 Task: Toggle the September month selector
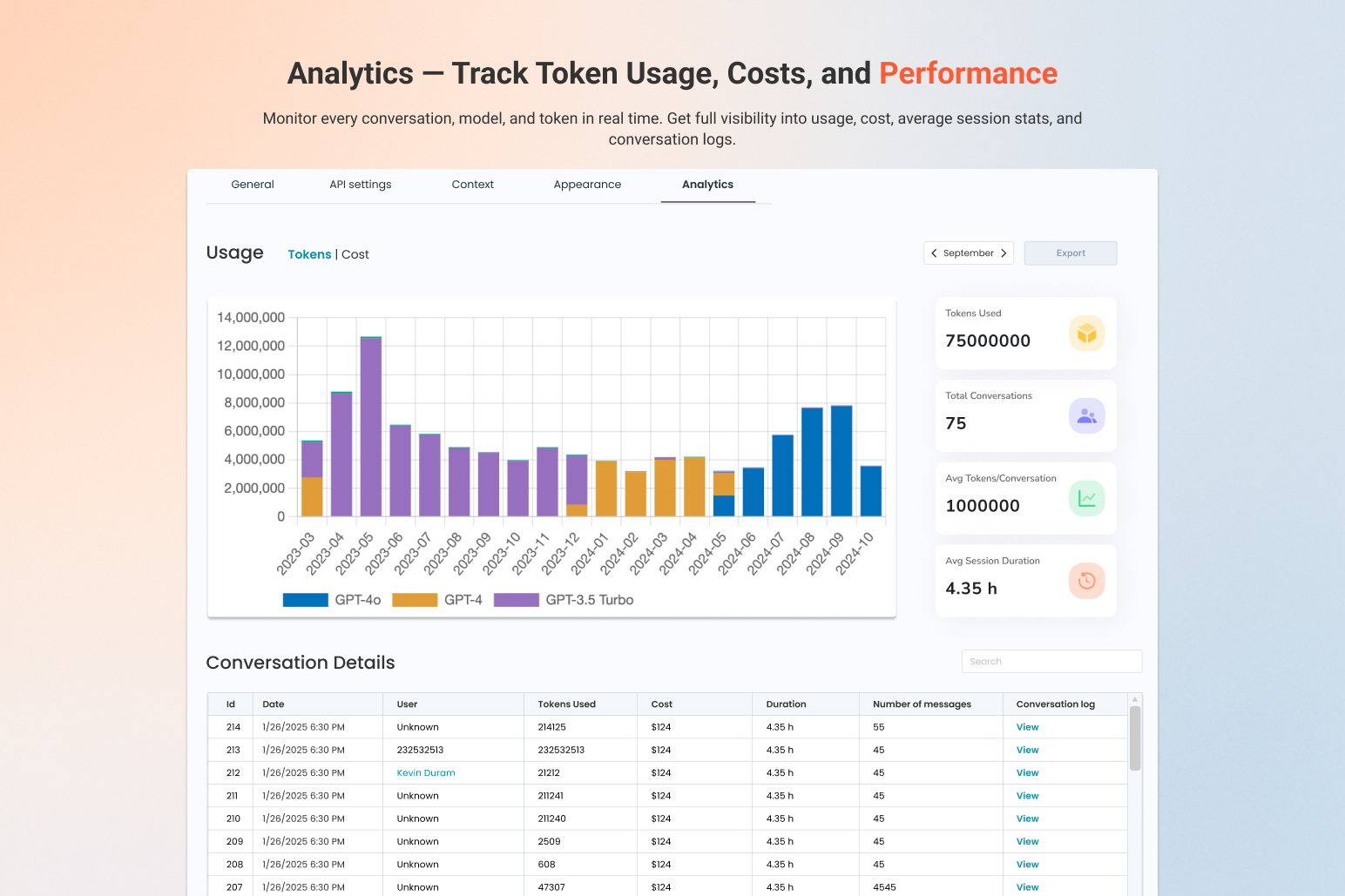[x=968, y=253]
